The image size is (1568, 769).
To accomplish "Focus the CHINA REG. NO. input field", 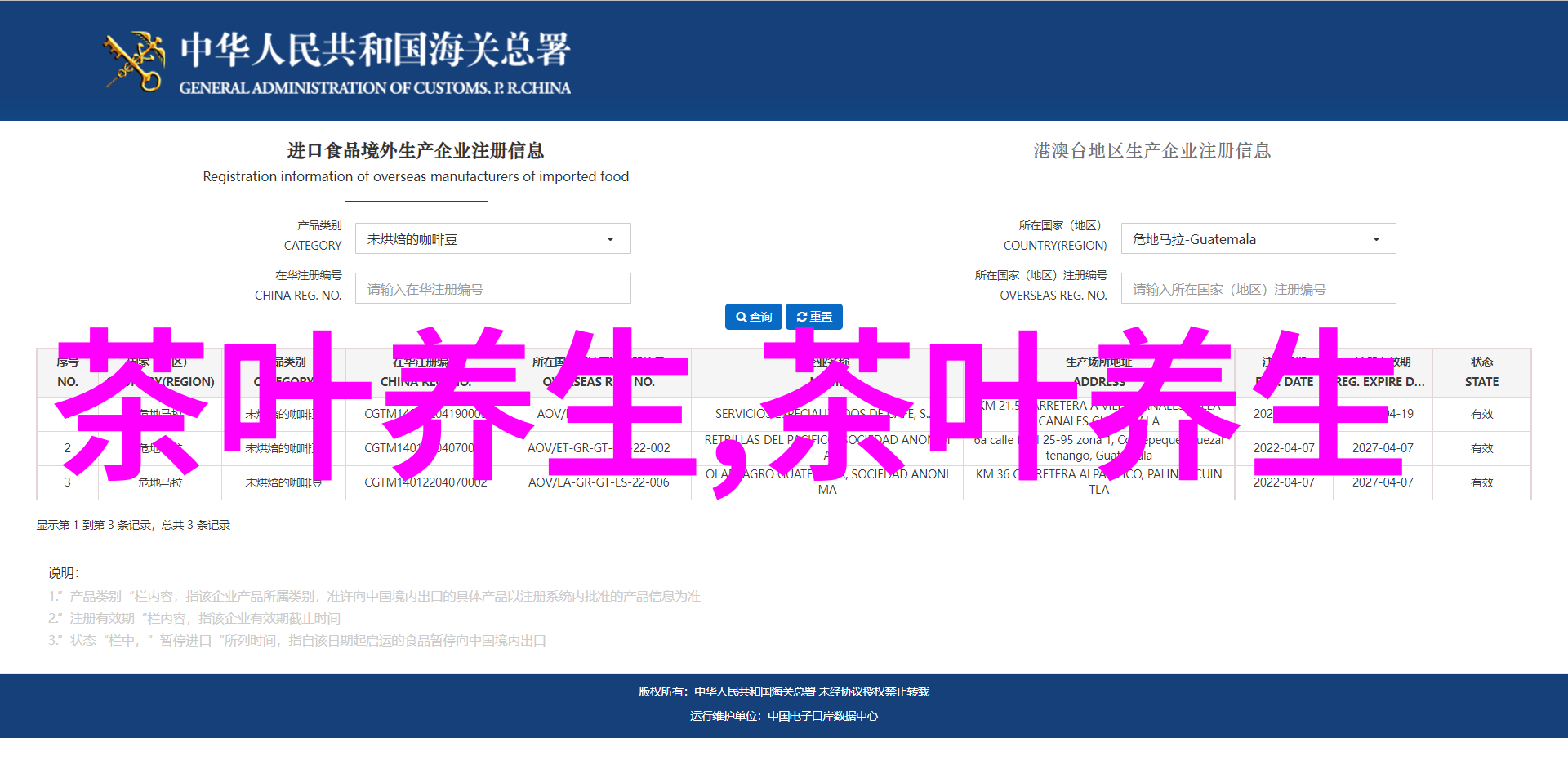I will 492,289.
